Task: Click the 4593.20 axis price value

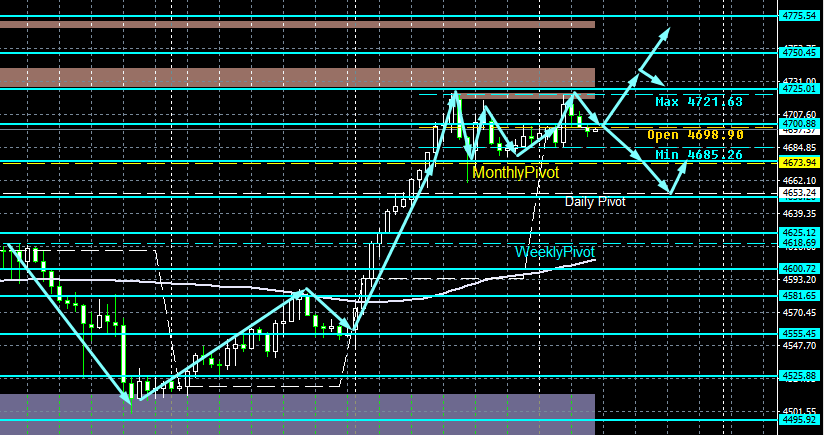Action: click(x=799, y=279)
